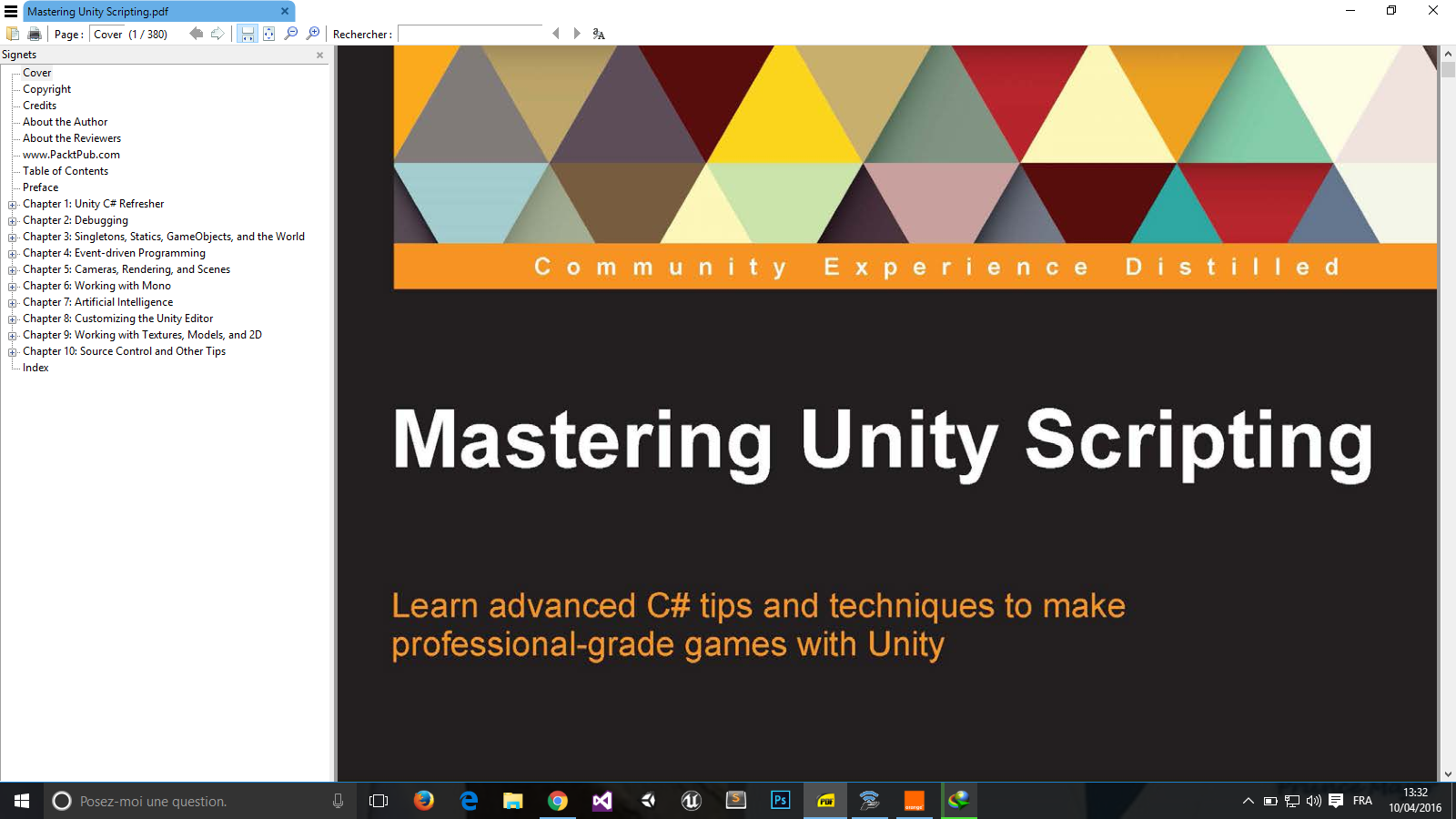Open the Action Center notifications
1456x819 pixels.
[x=1336, y=801]
